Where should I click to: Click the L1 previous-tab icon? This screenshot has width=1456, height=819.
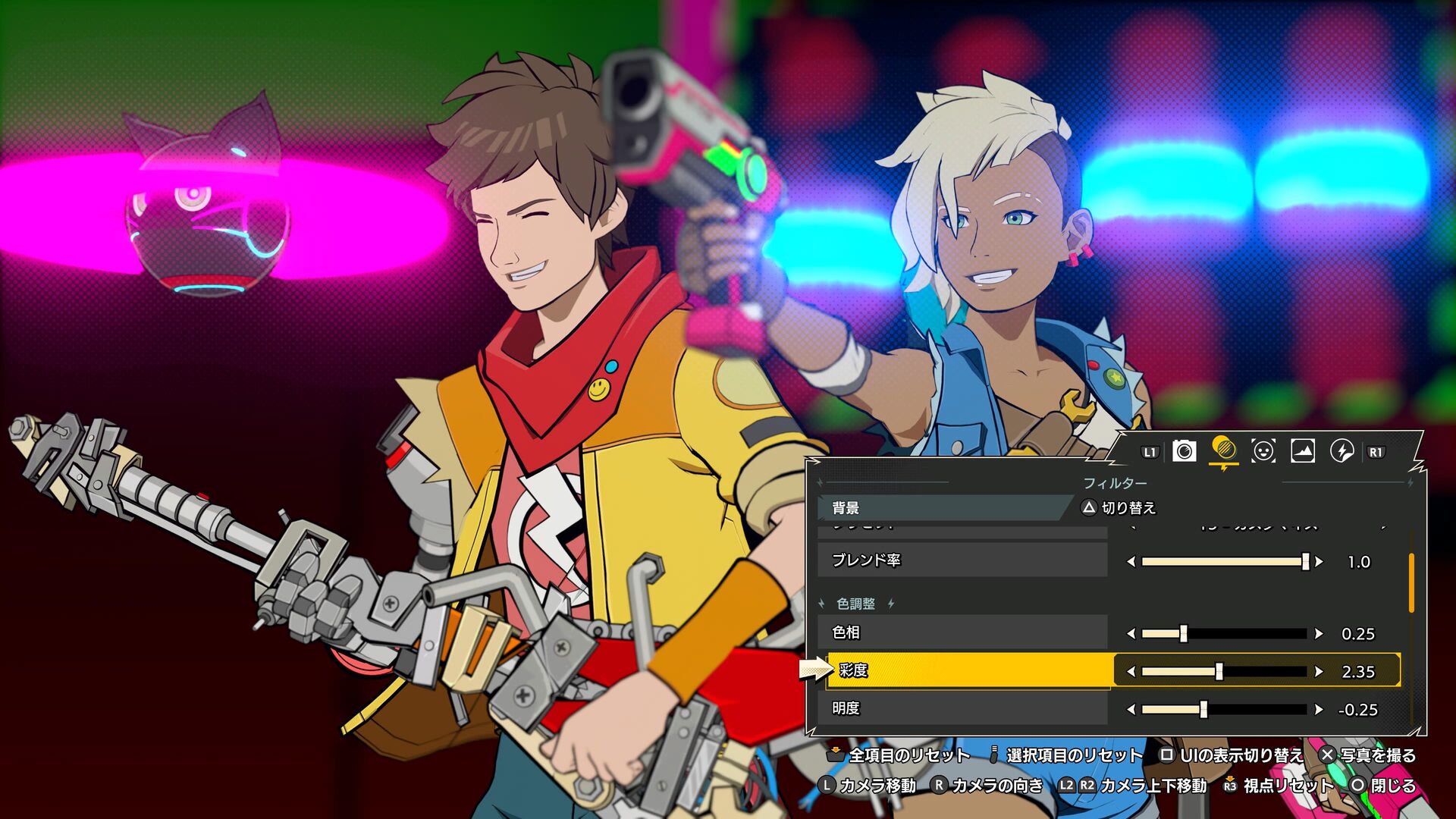(1150, 452)
